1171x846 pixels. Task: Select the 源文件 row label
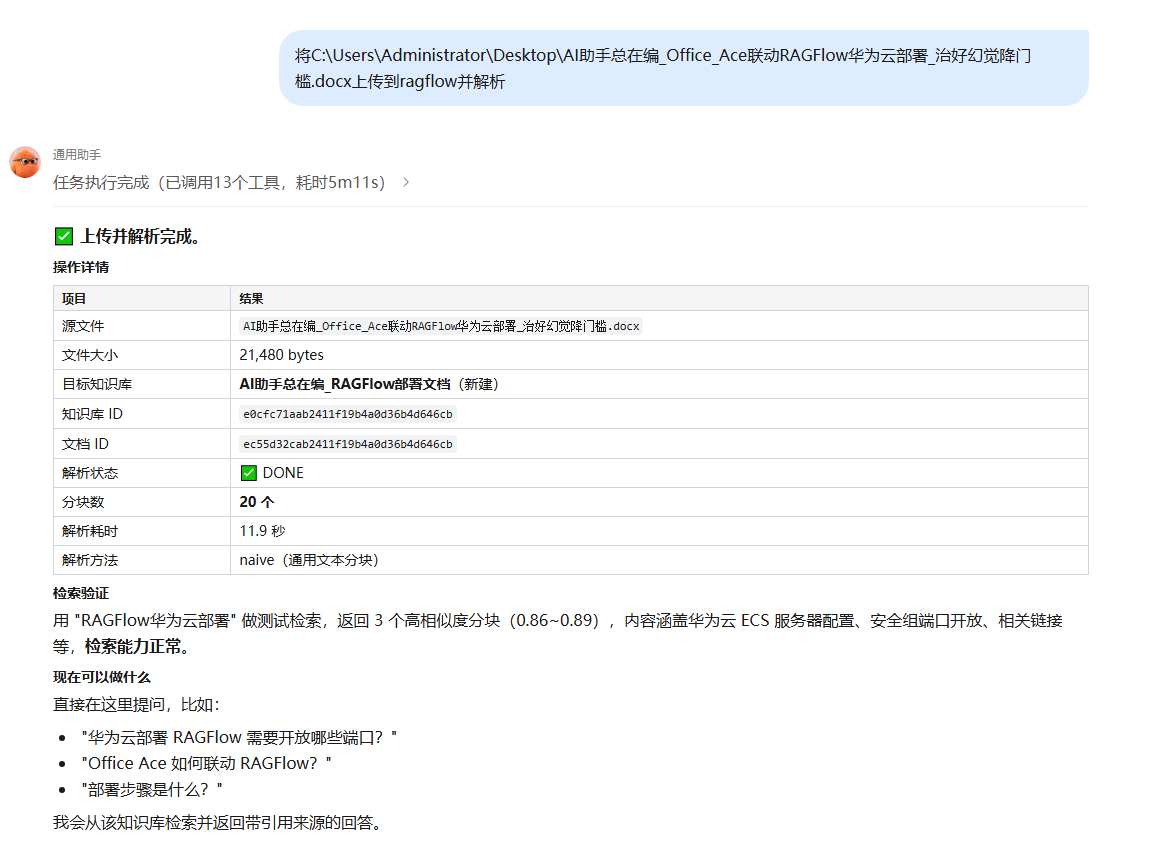pos(83,326)
